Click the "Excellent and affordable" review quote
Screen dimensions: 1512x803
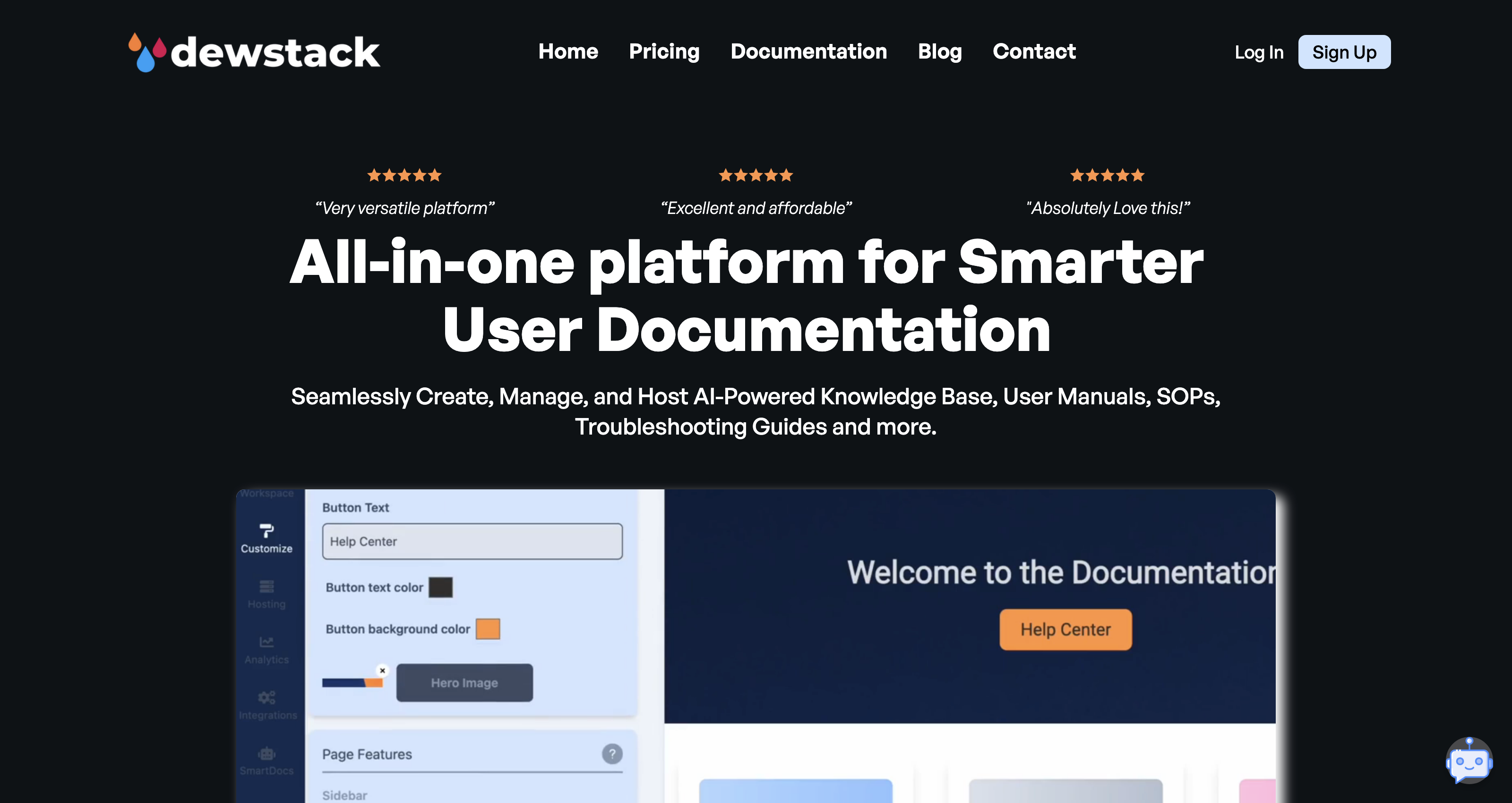pyautogui.click(x=756, y=208)
